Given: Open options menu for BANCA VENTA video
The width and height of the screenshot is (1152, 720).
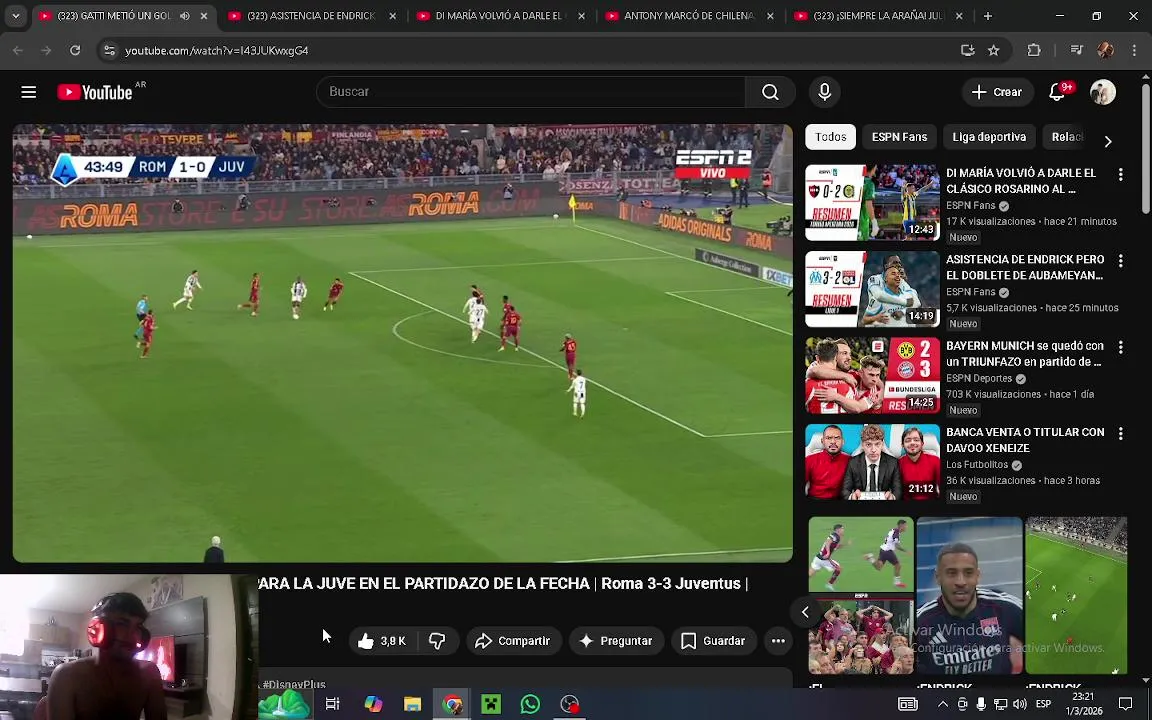Looking at the screenshot, I should [1120, 433].
